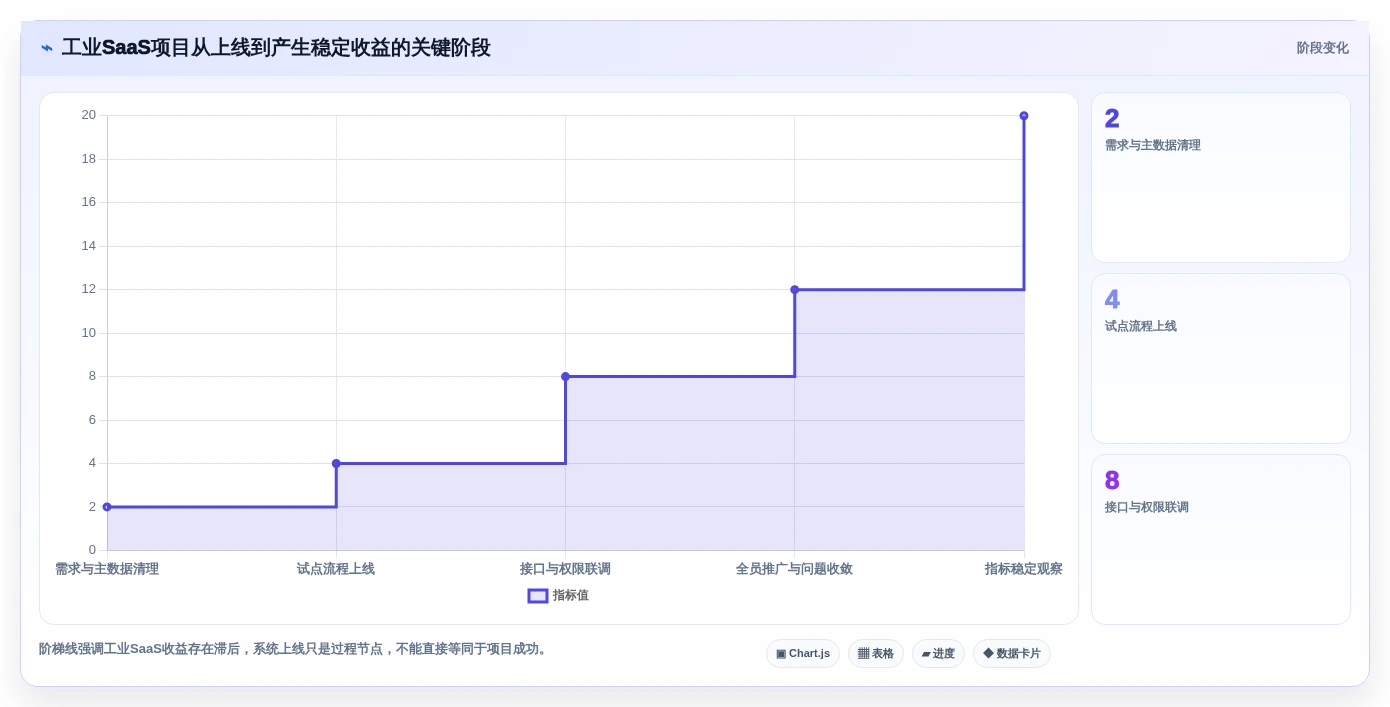Open the 试点流程上线 stat card

pyautogui.click(x=1221, y=359)
